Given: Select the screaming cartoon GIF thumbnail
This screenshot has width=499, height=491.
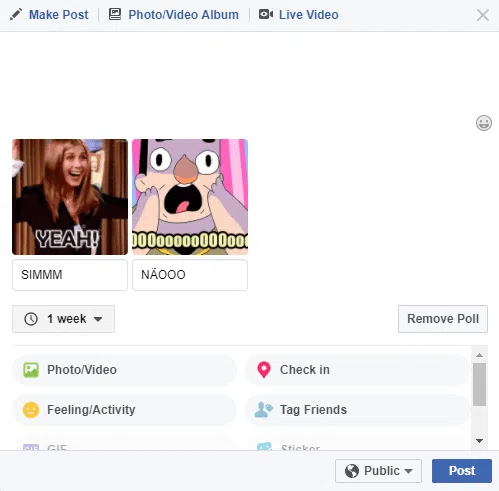Looking at the screenshot, I should coord(190,197).
